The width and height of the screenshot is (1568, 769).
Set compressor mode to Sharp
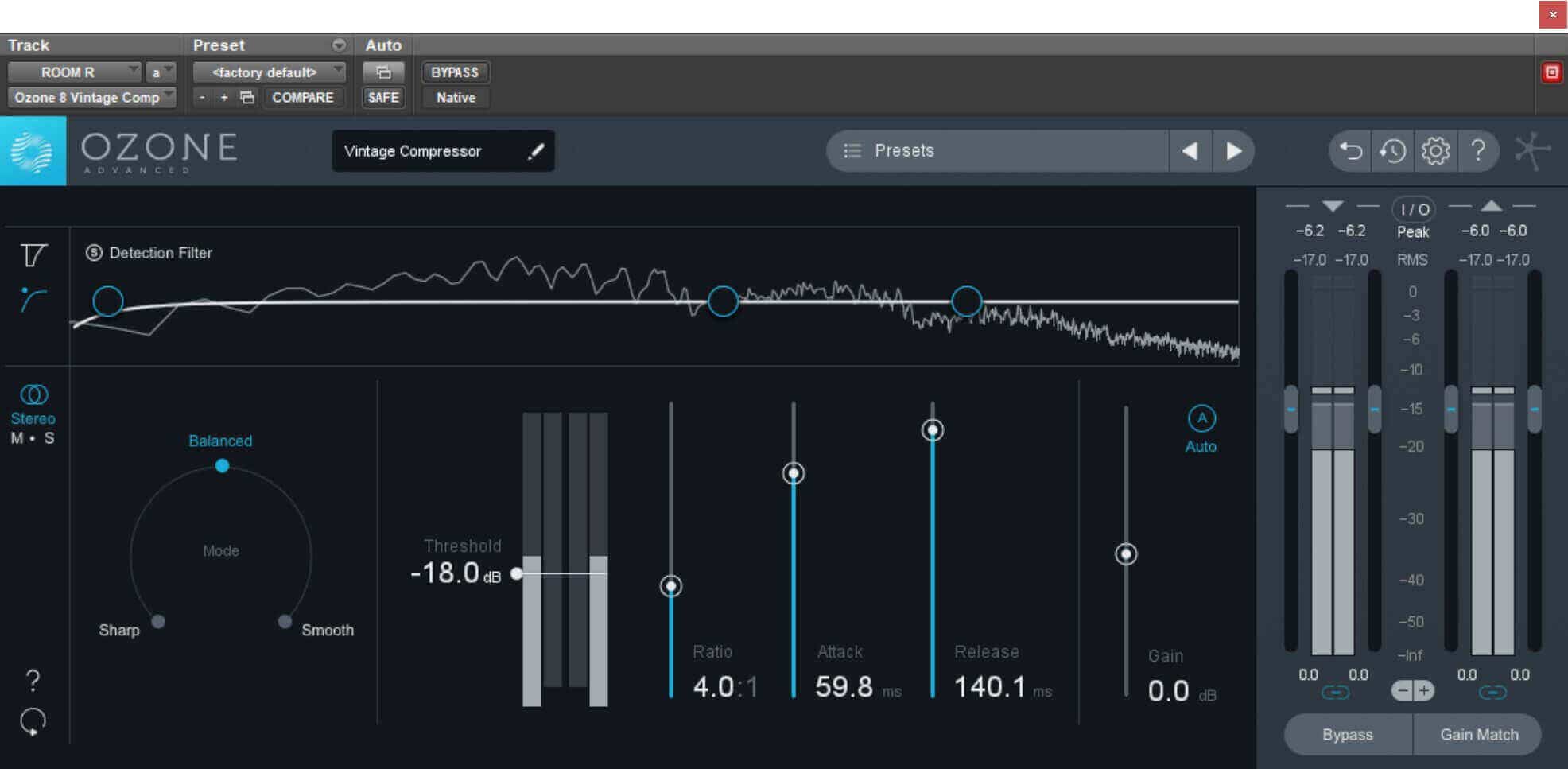[x=119, y=630]
